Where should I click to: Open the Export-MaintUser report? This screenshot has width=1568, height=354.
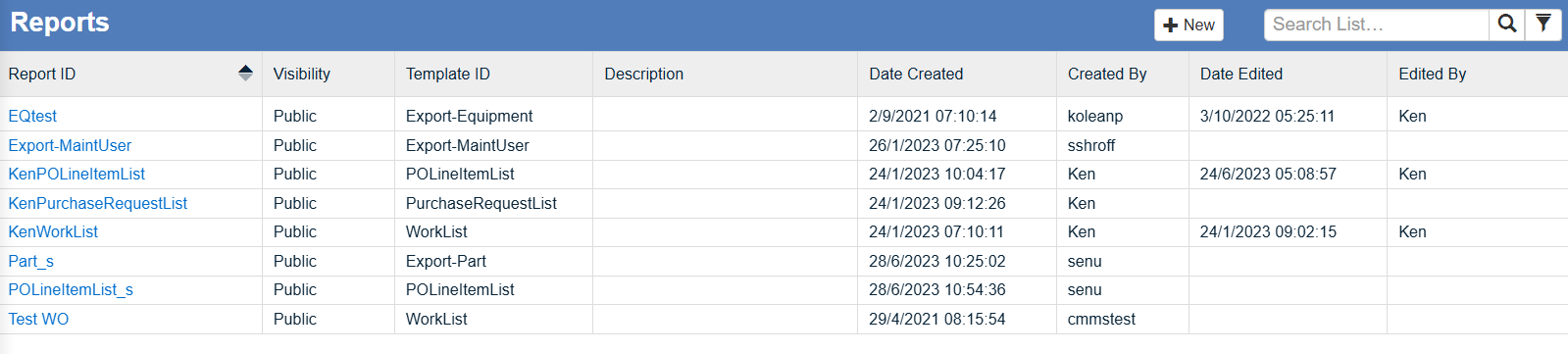point(70,145)
